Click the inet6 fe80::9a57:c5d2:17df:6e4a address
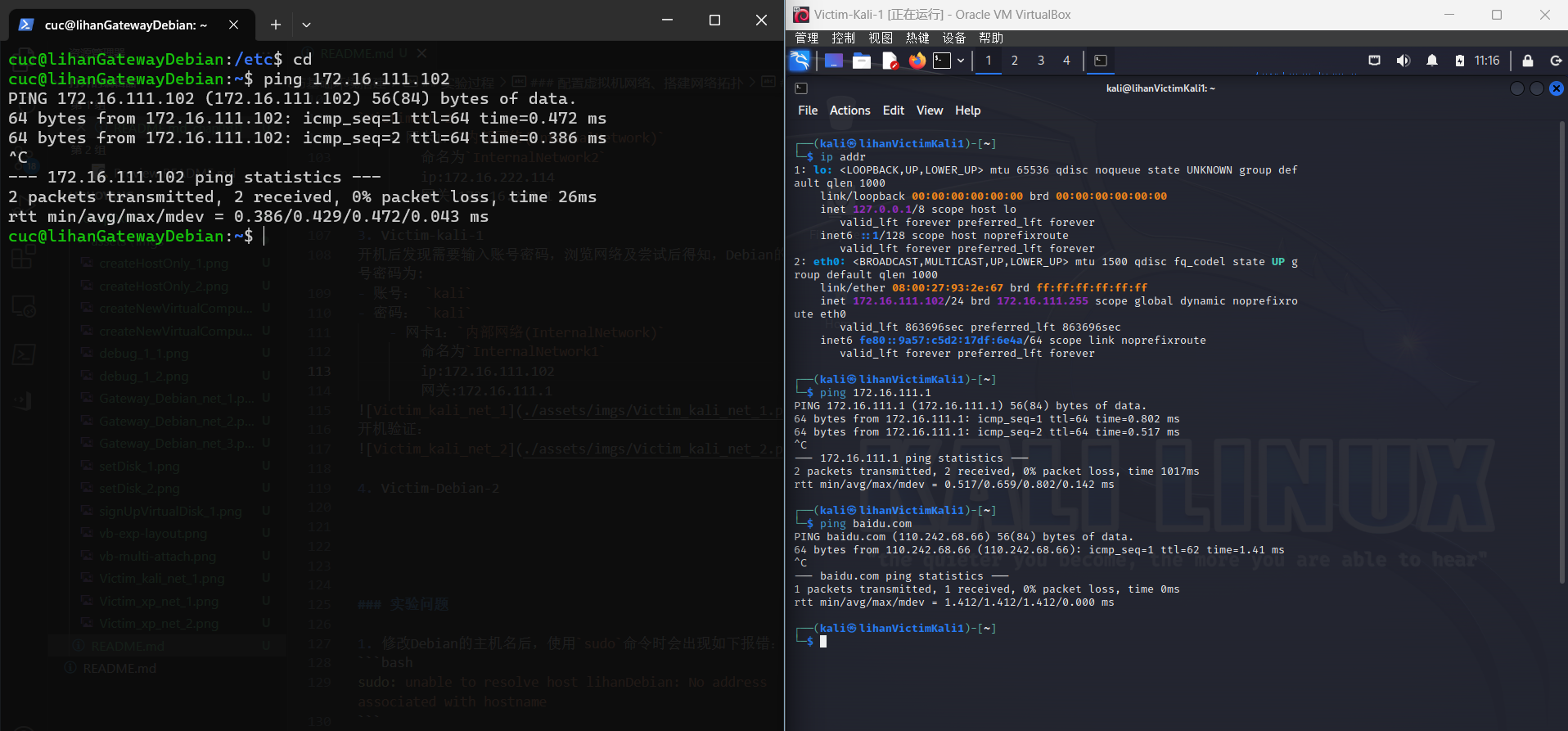 [x=941, y=341]
